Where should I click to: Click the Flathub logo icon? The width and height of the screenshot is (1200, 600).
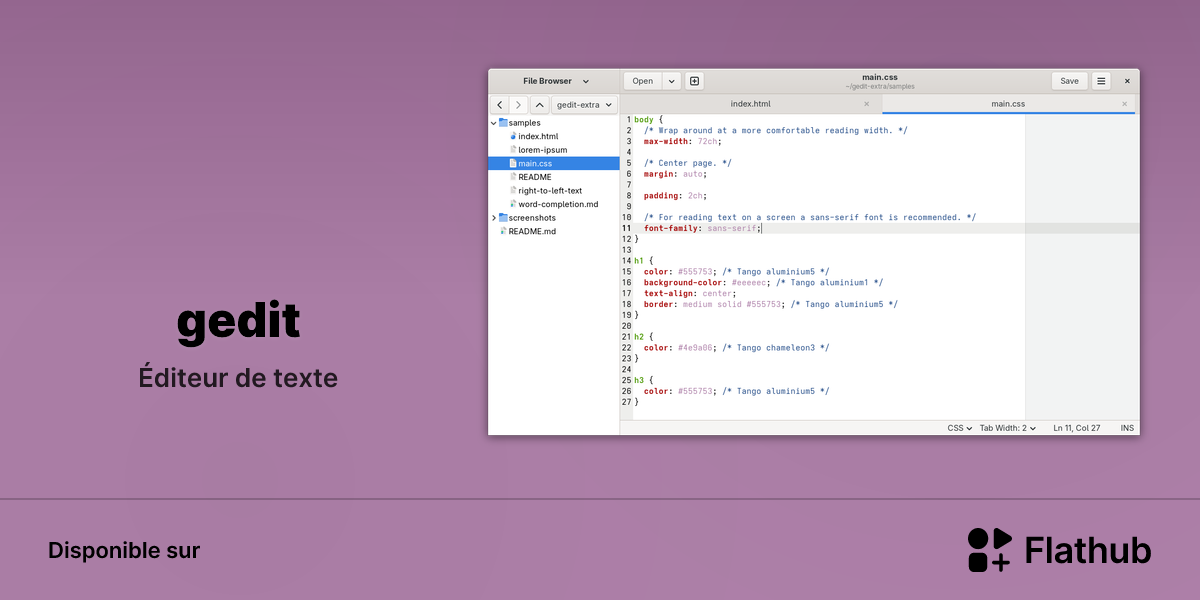(x=989, y=550)
